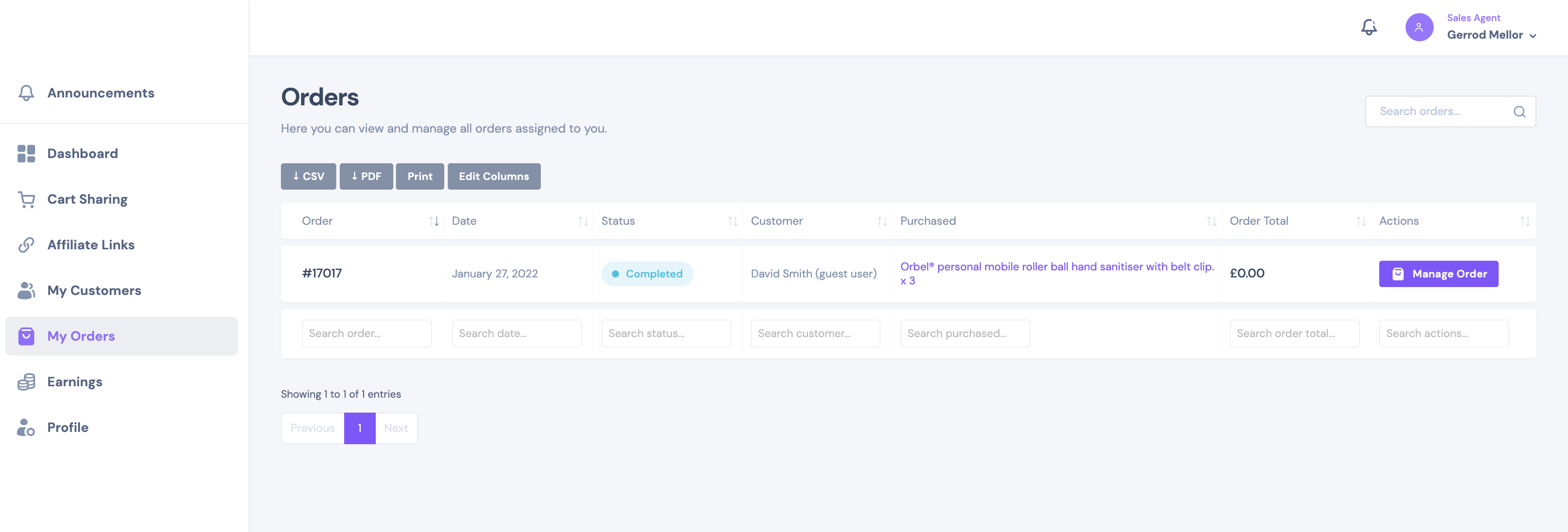Viewport: 1568px width, 532px height.
Task: Click the Dashboard grid icon
Action: pyautogui.click(x=26, y=153)
